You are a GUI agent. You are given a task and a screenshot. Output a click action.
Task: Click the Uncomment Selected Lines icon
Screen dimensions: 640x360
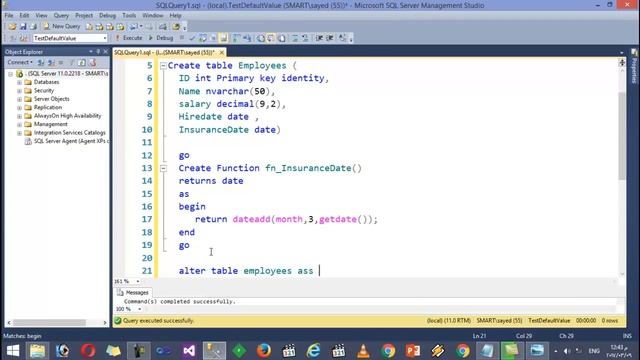point(305,38)
